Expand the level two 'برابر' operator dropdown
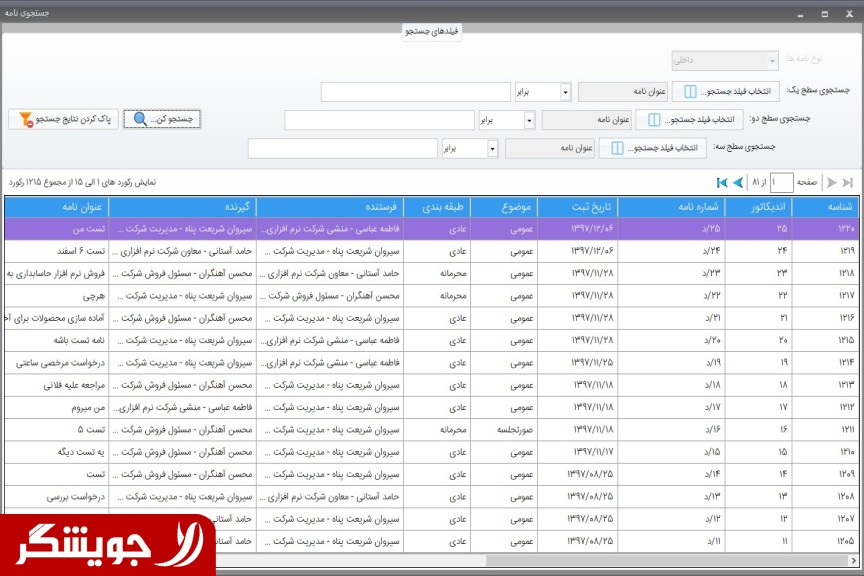 [529, 120]
